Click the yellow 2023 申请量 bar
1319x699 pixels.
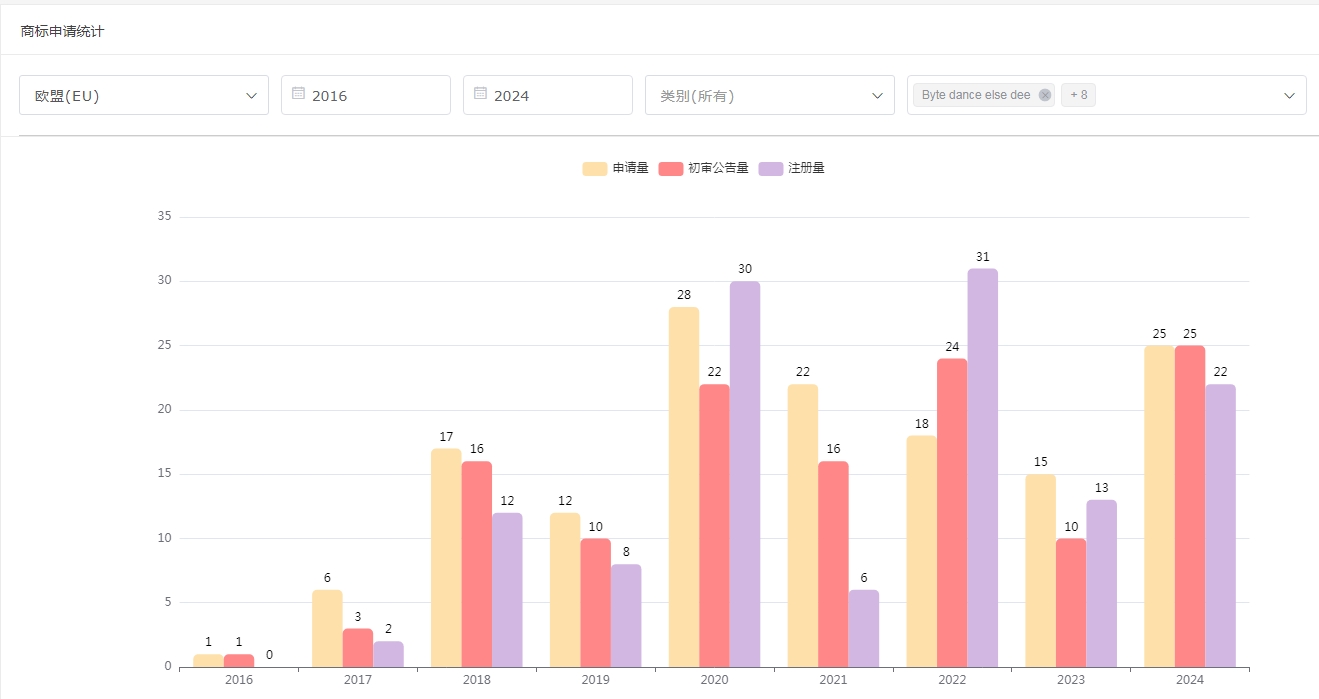[1040, 570]
